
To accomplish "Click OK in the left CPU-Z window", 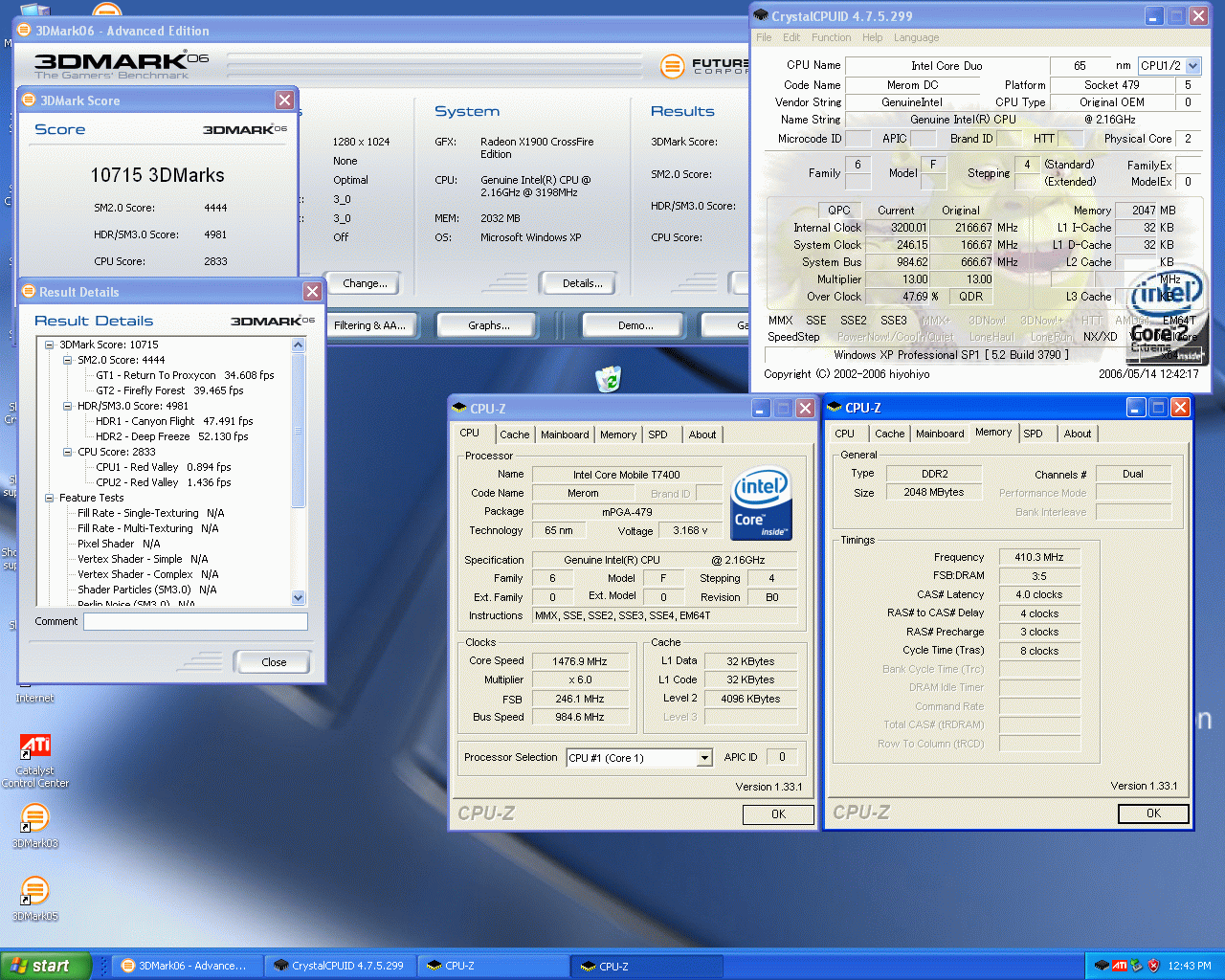I will 778,814.
